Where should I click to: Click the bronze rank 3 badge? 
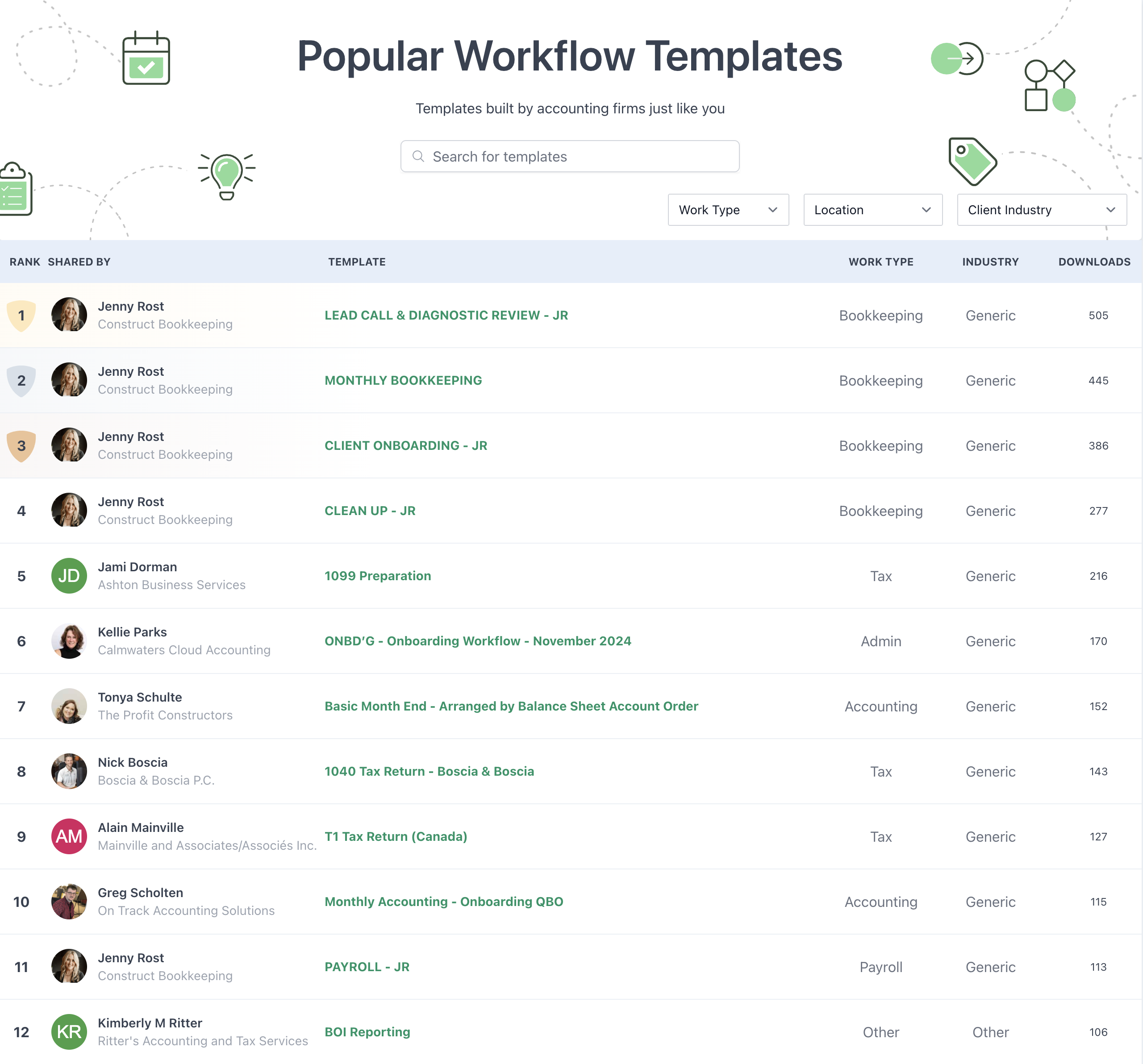(21, 446)
